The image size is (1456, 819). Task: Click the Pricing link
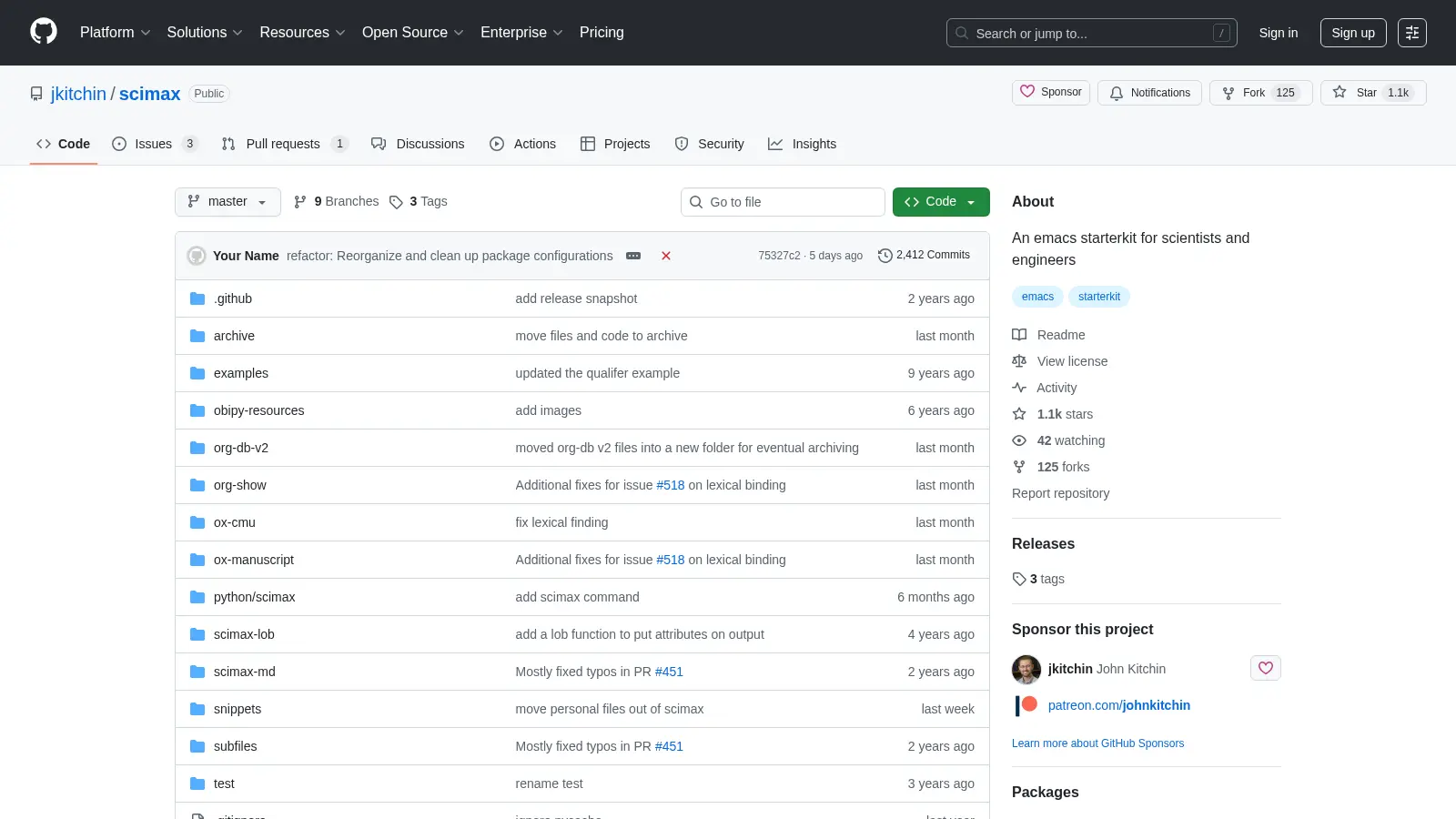pyautogui.click(x=602, y=33)
